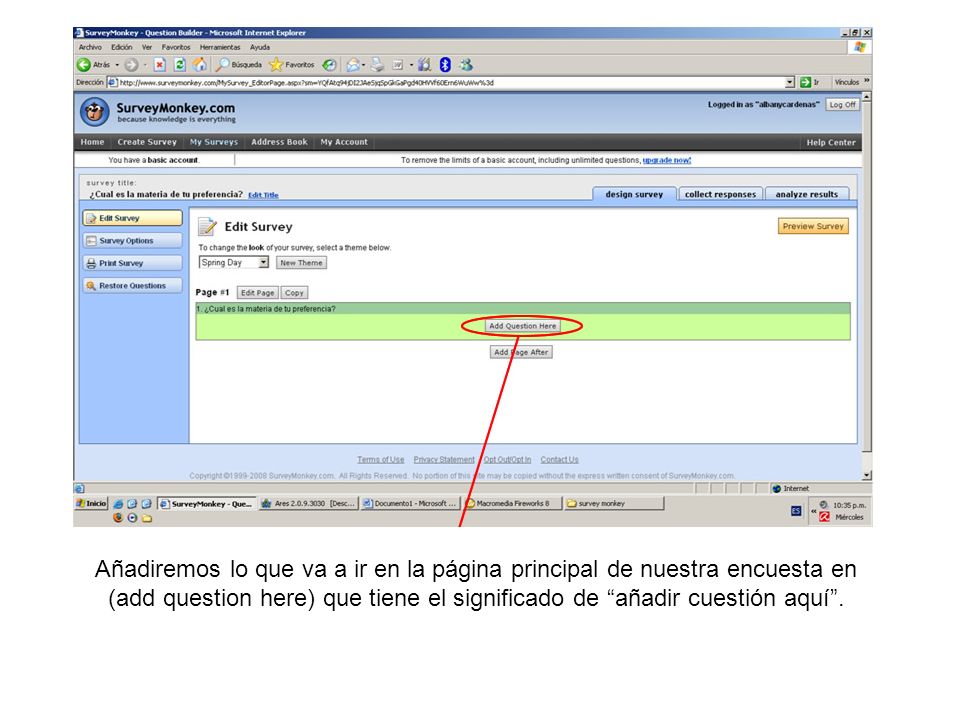Click Edit Page button

tap(257, 293)
